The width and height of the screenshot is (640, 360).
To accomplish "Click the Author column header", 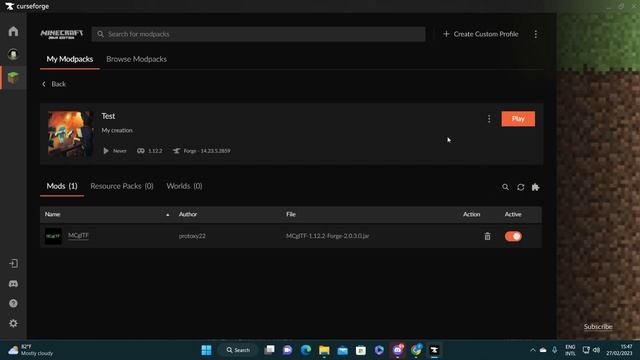I will click(x=188, y=214).
